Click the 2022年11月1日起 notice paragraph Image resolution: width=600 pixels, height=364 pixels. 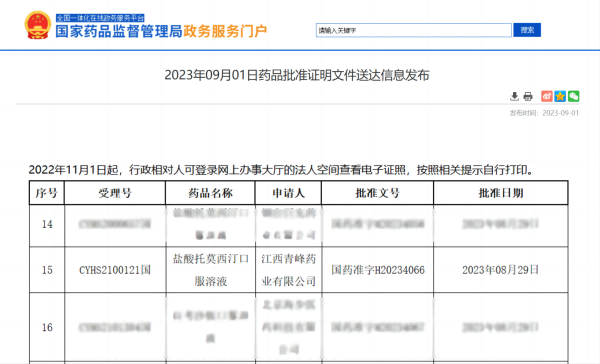(281, 170)
